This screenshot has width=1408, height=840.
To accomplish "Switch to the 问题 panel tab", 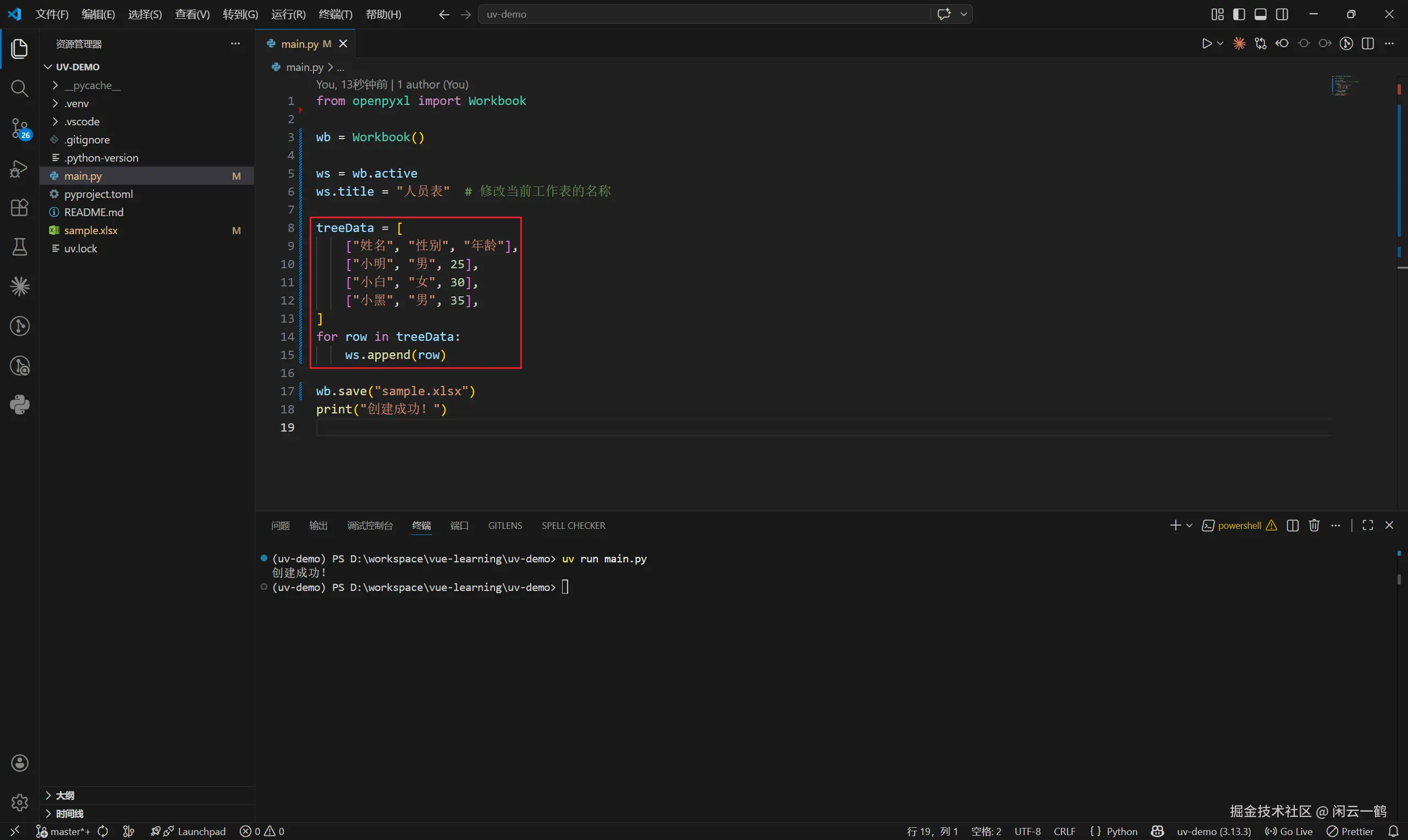I will (280, 526).
